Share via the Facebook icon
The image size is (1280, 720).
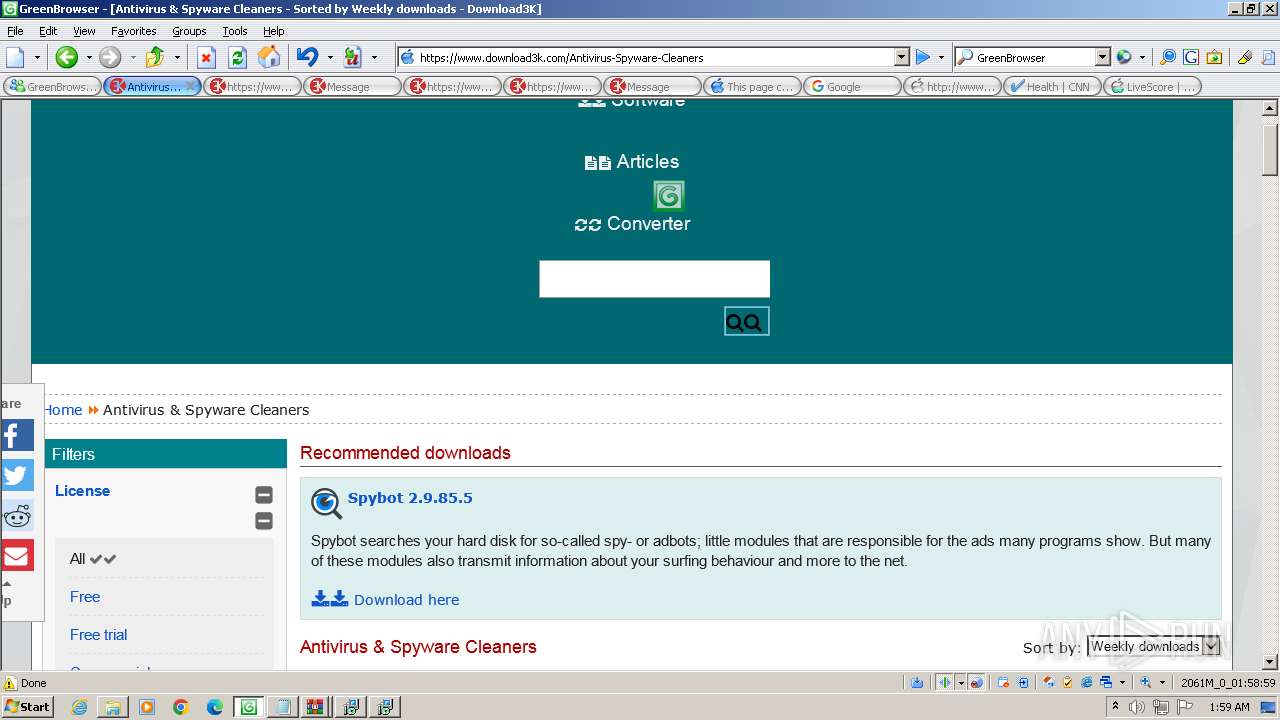click(16, 435)
